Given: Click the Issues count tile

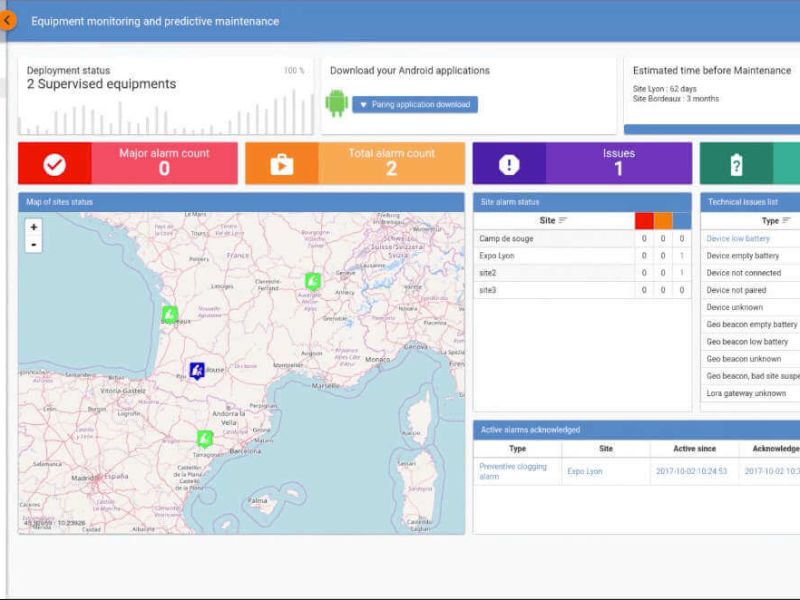Looking at the screenshot, I should (582, 163).
